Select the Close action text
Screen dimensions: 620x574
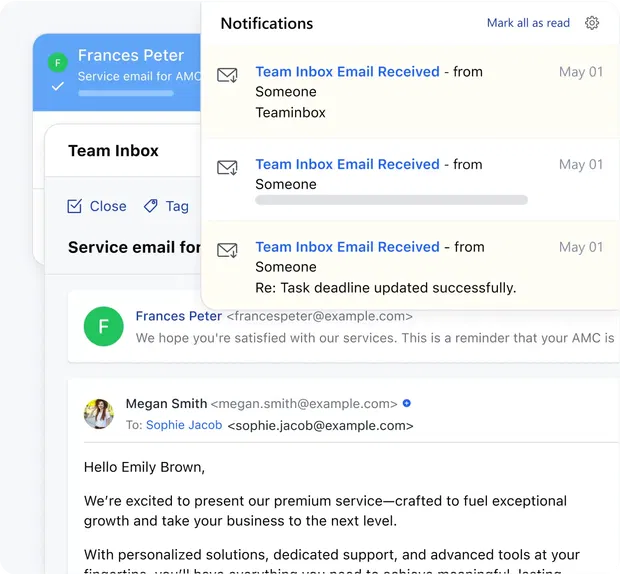108,206
